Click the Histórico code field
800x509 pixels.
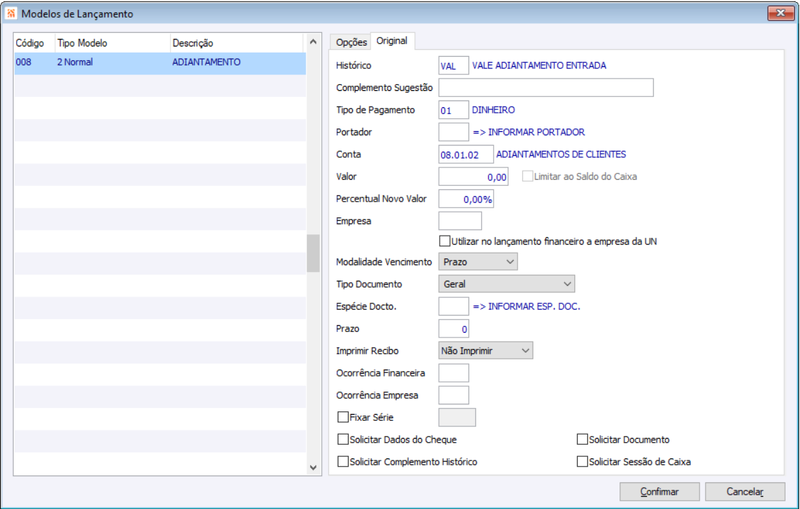454,66
